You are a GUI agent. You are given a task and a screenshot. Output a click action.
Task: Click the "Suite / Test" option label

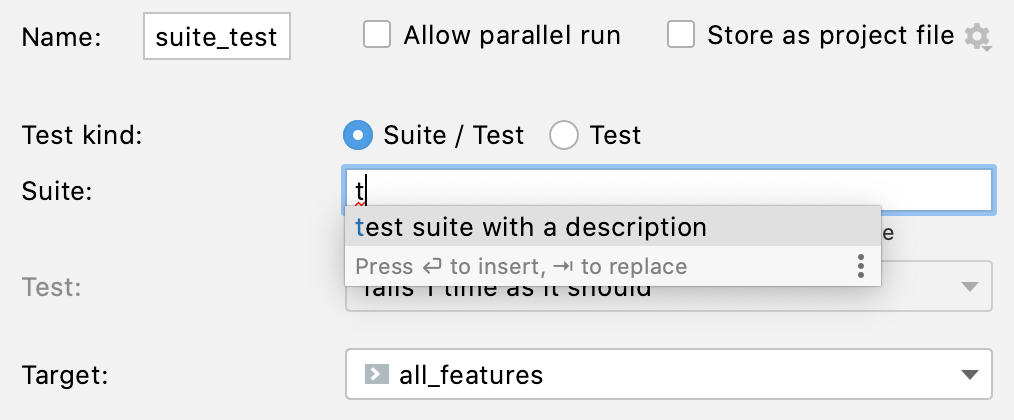pos(454,135)
